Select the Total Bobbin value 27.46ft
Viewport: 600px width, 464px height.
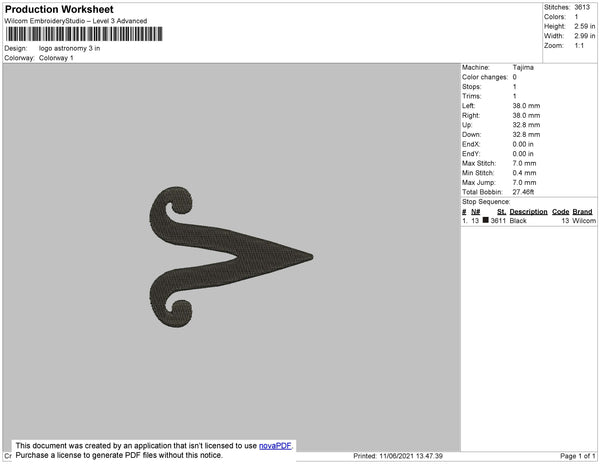(523, 192)
